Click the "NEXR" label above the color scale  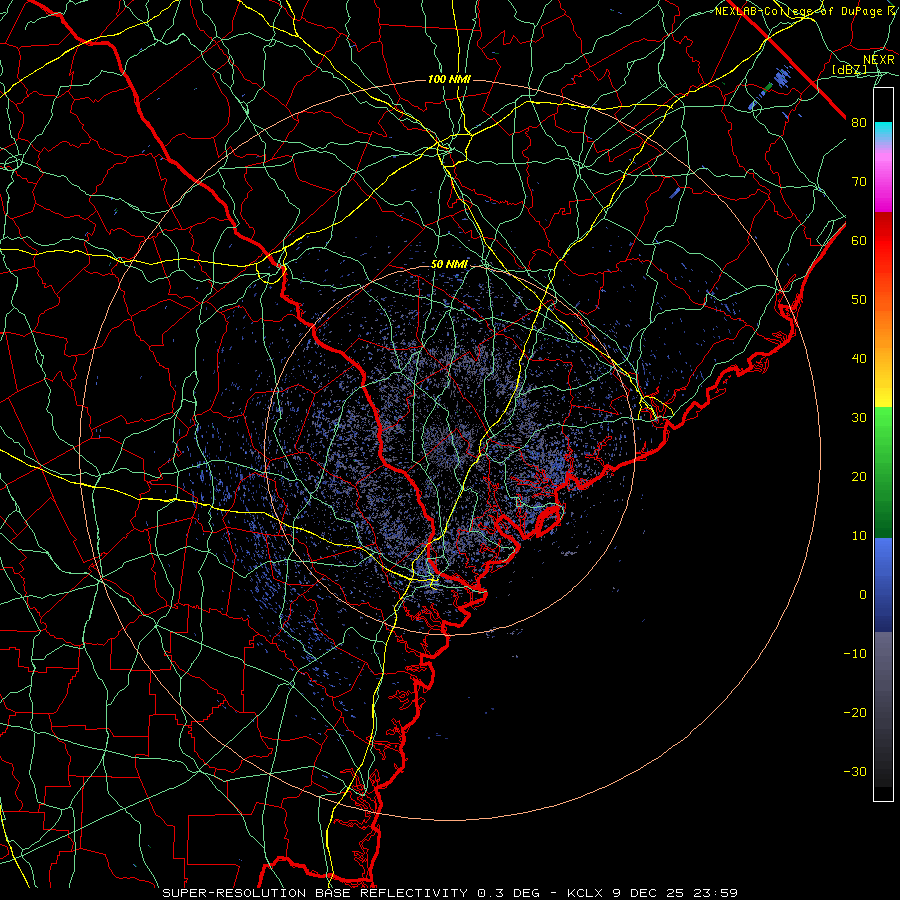click(879, 60)
